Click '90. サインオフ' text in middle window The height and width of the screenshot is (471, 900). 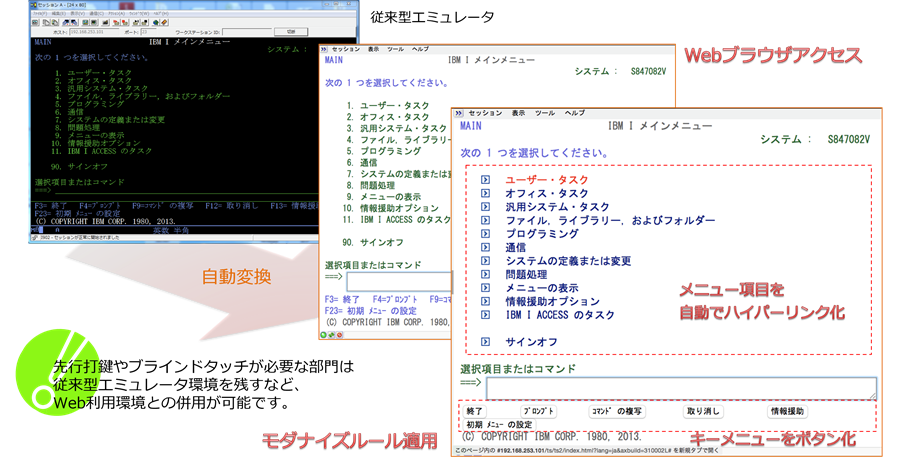pos(373,242)
